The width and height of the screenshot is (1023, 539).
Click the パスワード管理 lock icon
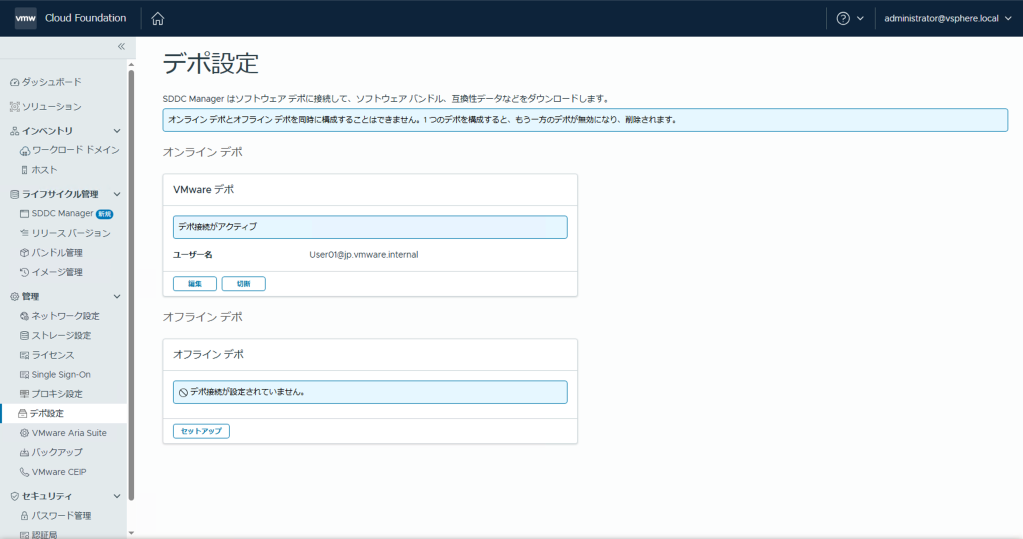[x=24, y=516]
